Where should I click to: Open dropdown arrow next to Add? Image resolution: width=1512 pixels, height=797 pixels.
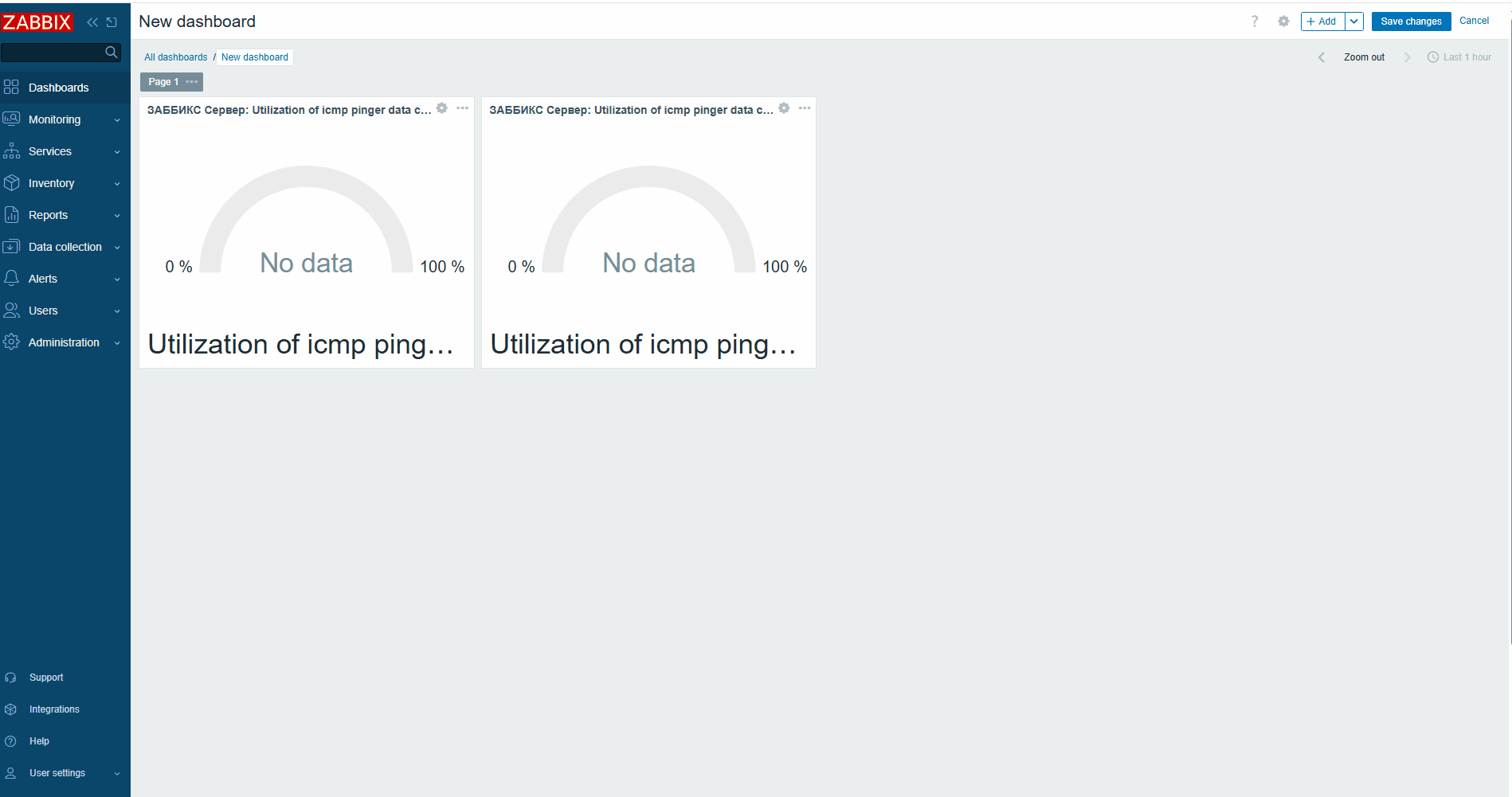(x=1354, y=21)
